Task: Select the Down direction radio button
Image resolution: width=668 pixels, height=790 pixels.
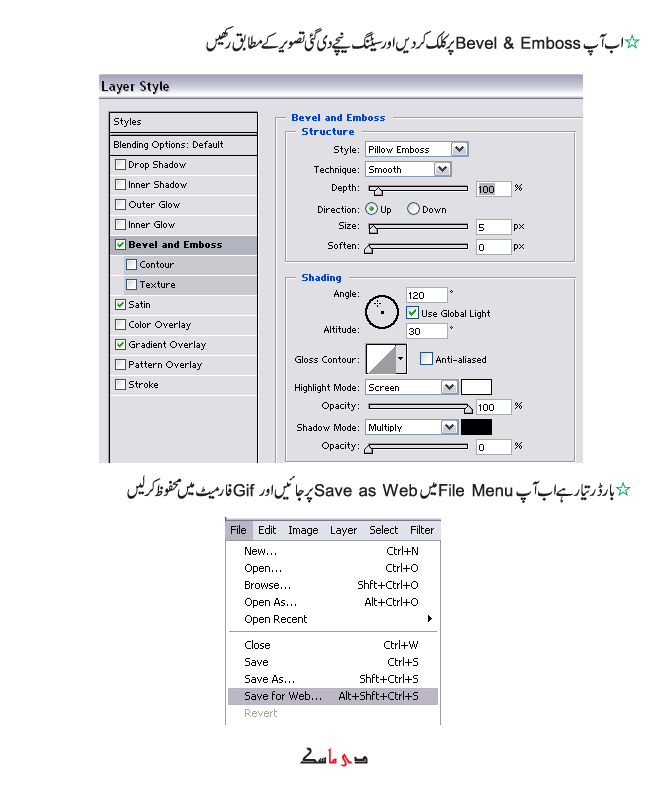Action: pyautogui.click(x=413, y=210)
